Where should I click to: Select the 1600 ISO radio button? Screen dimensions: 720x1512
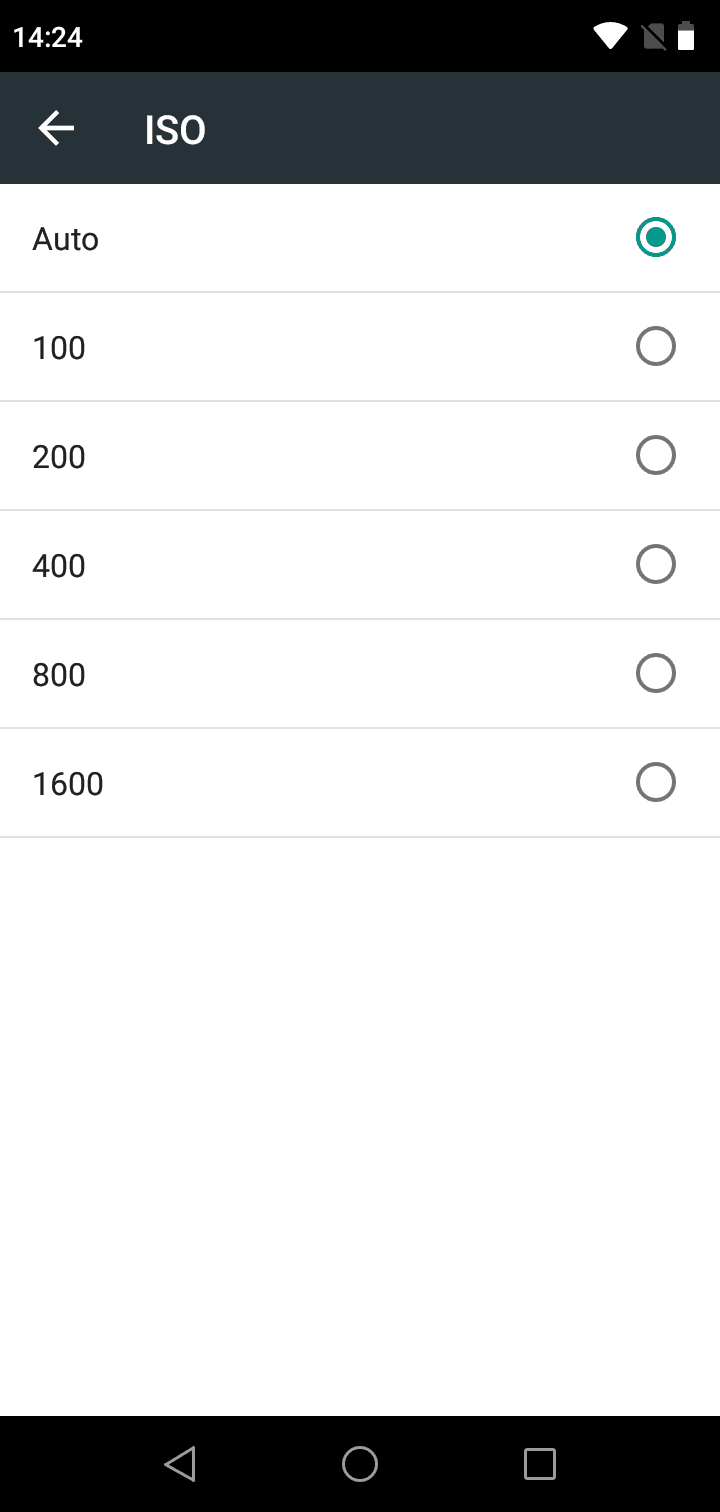656,783
